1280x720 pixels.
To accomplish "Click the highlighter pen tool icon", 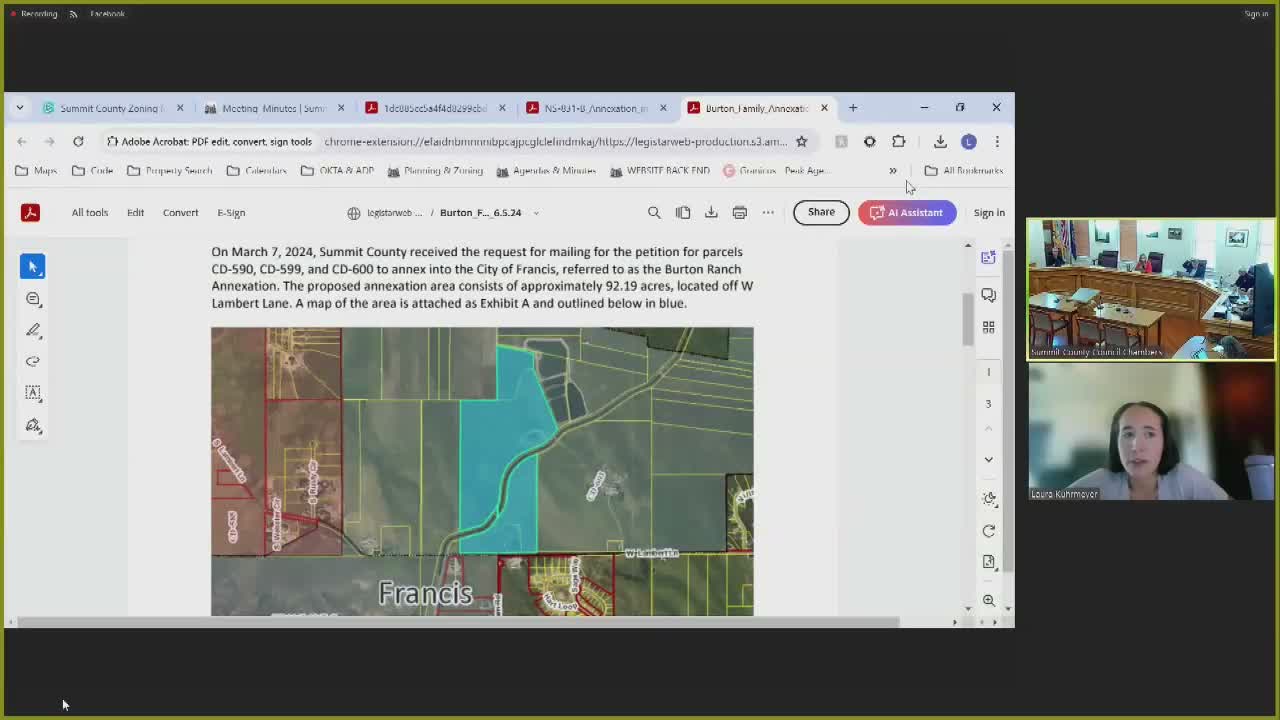I will [x=33, y=330].
